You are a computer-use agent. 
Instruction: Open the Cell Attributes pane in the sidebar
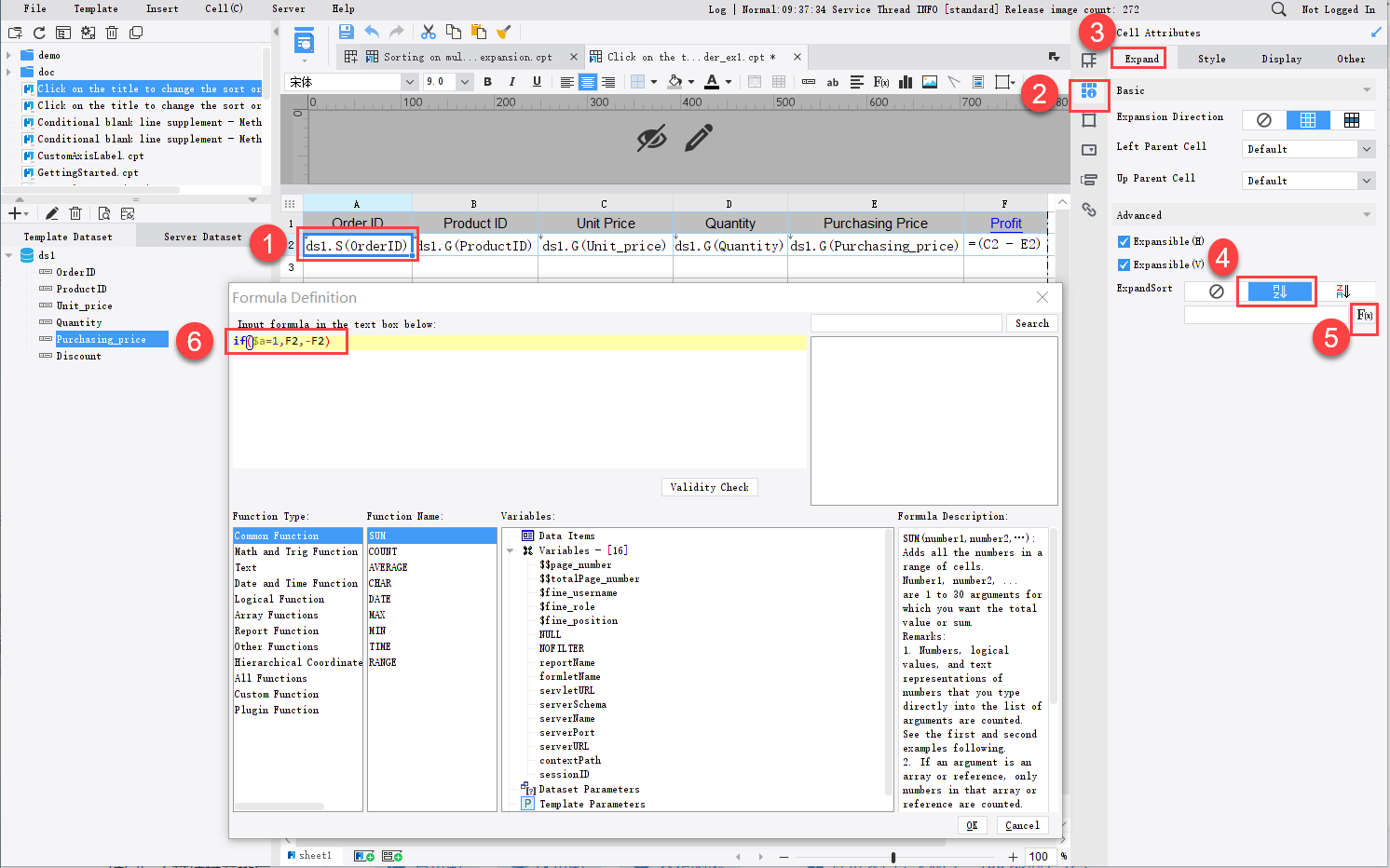pyautogui.click(x=1088, y=91)
